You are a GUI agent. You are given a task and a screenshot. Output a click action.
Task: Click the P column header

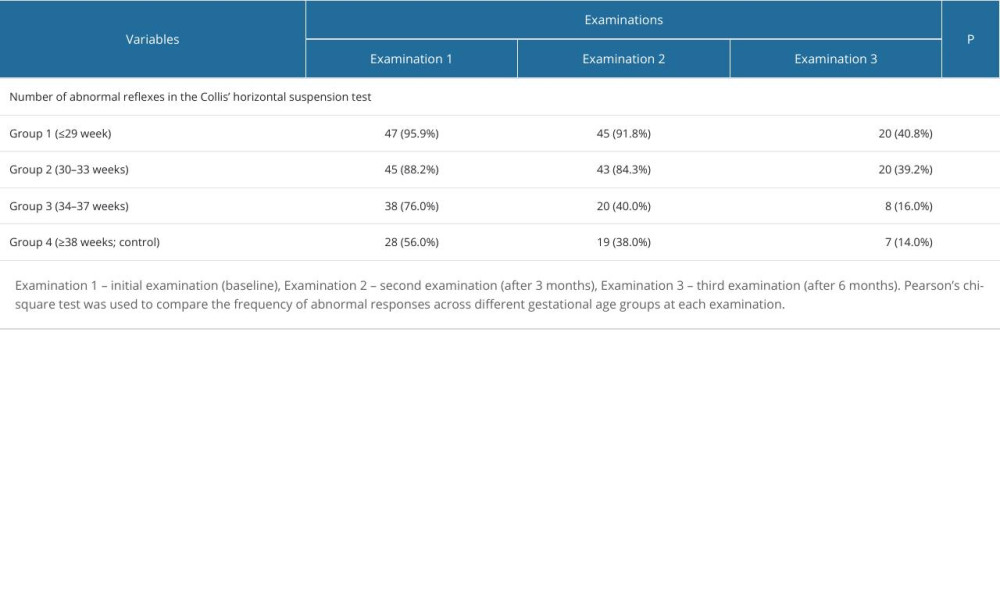coord(970,39)
